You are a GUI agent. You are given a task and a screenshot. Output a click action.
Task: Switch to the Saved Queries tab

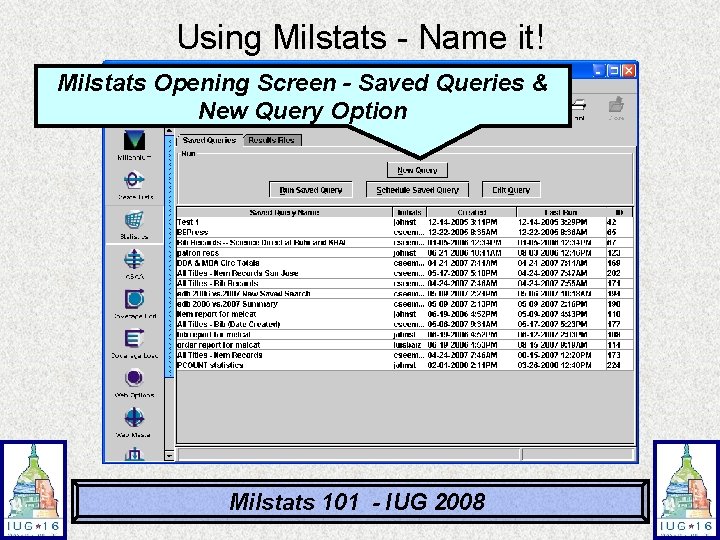click(209, 140)
